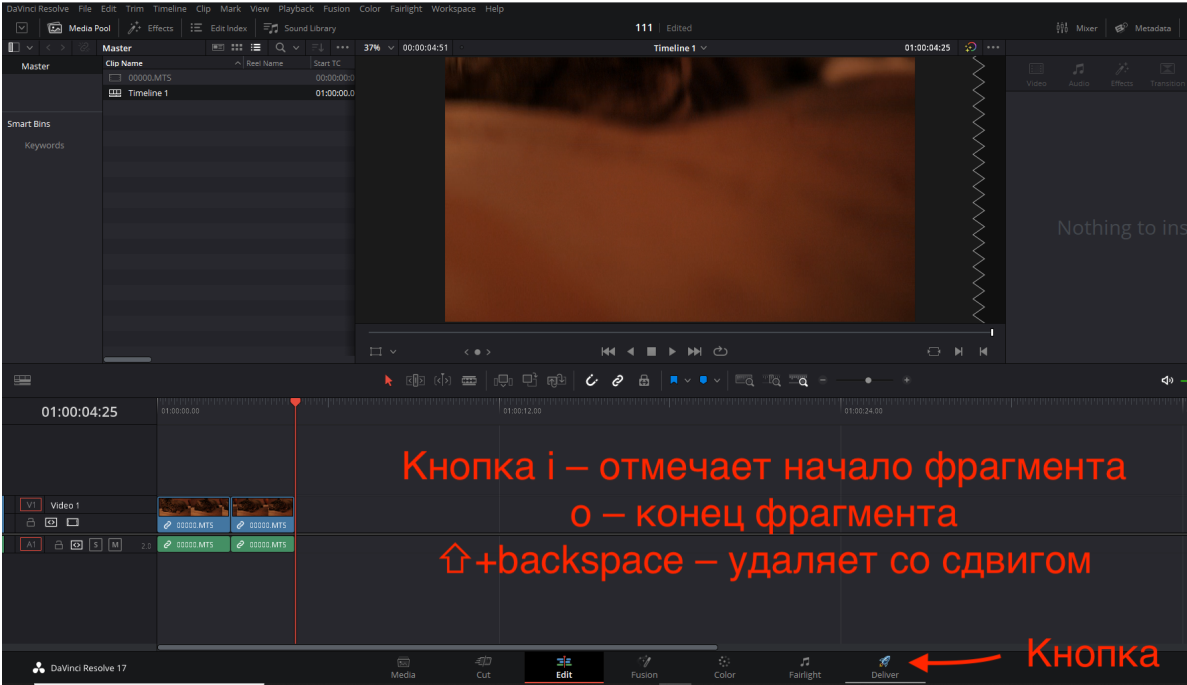Screen dimensions: 1187x685
Task: Lock the Video 1 track
Action: [31, 522]
